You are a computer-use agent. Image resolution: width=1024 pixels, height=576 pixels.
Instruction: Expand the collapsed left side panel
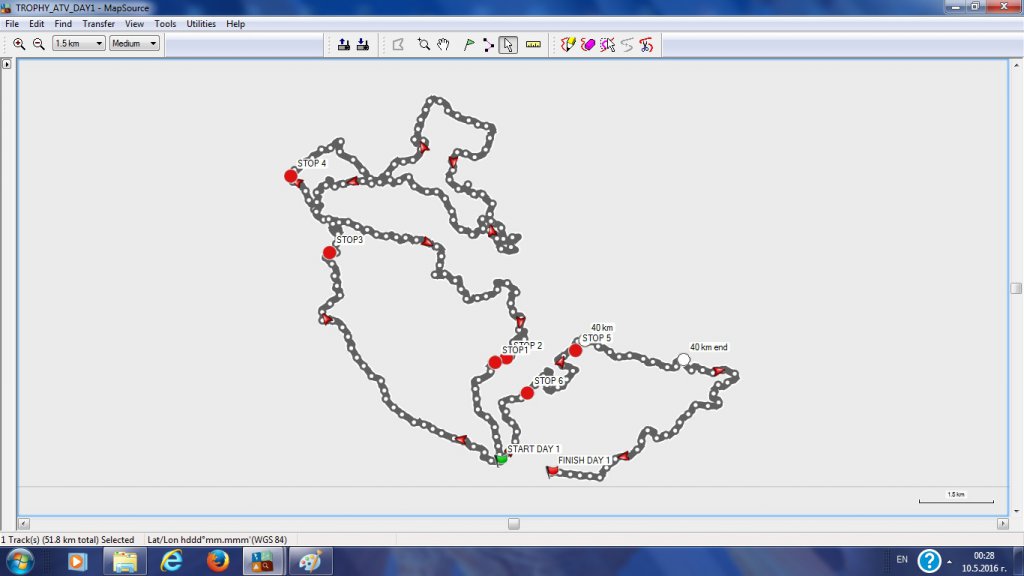tap(7, 64)
